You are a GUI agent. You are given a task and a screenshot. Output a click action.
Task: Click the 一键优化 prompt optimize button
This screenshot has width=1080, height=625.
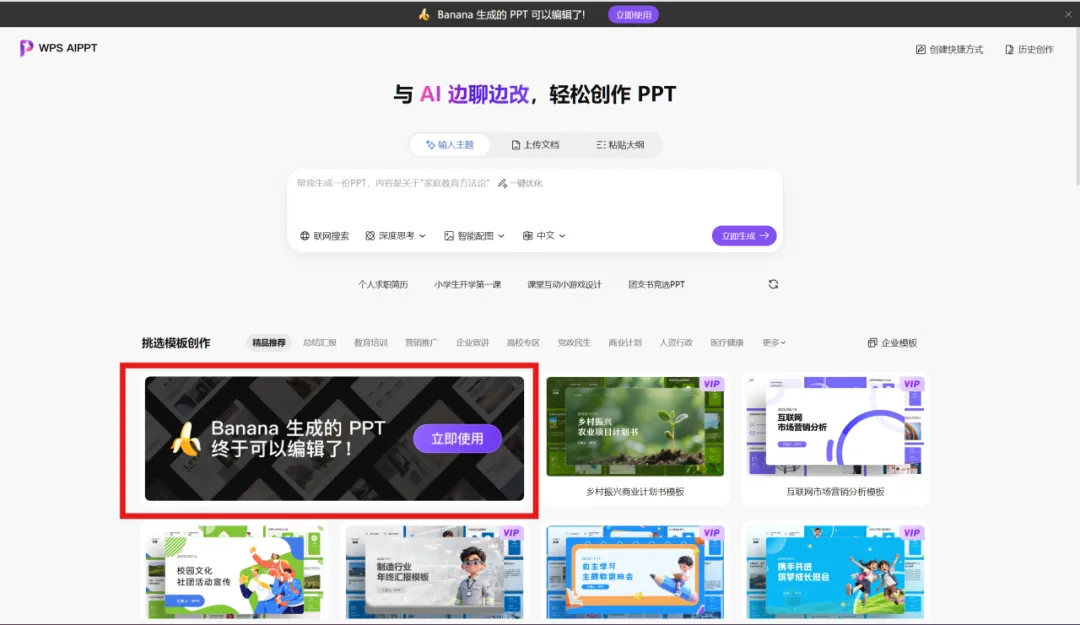pyautogui.click(x=520, y=183)
